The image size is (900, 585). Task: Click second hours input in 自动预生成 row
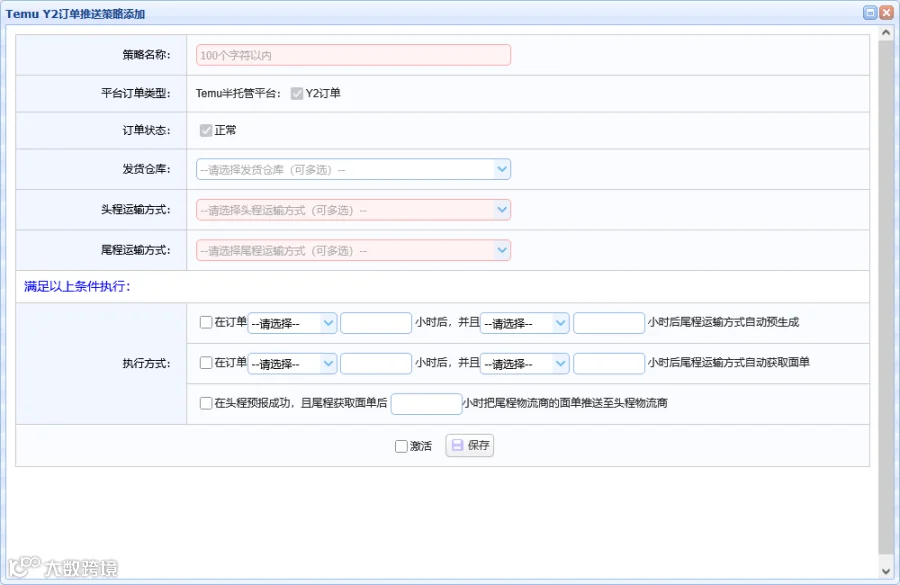coord(609,323)
